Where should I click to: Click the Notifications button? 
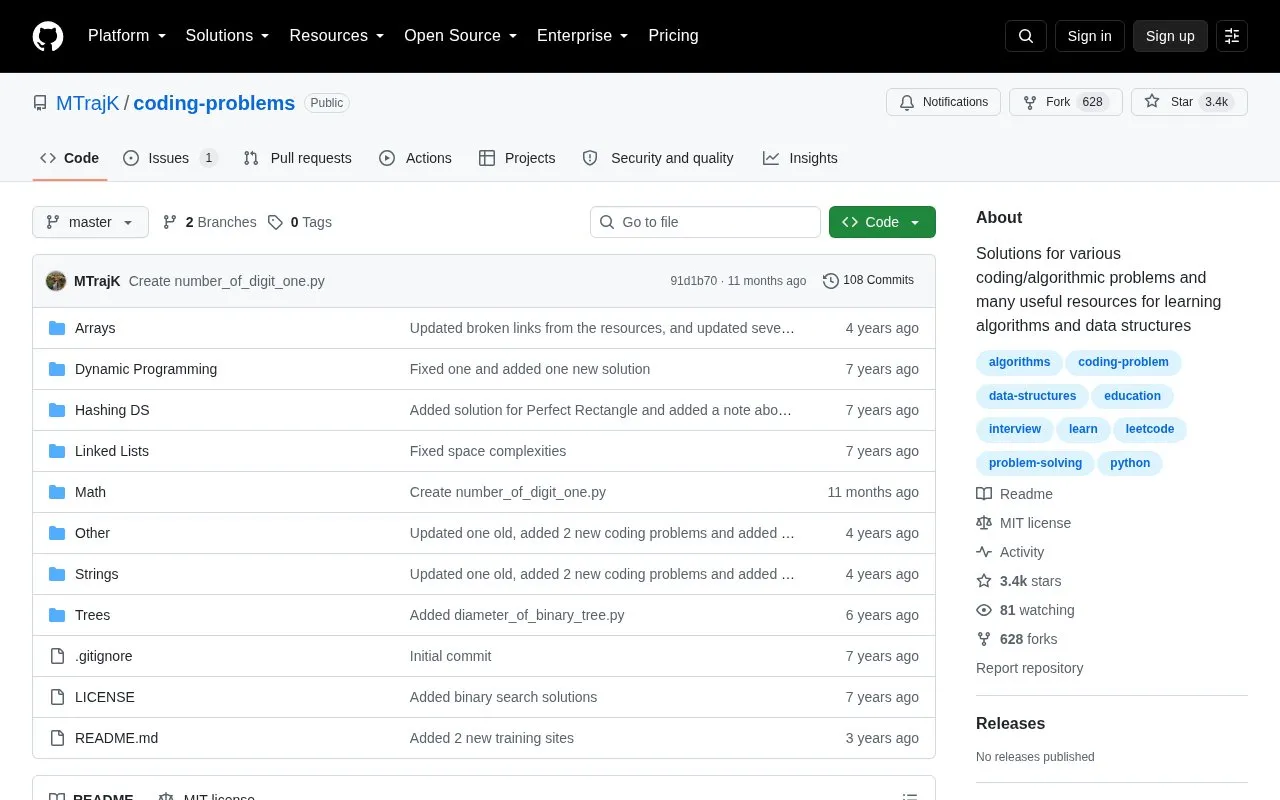[x=943, y=102]
